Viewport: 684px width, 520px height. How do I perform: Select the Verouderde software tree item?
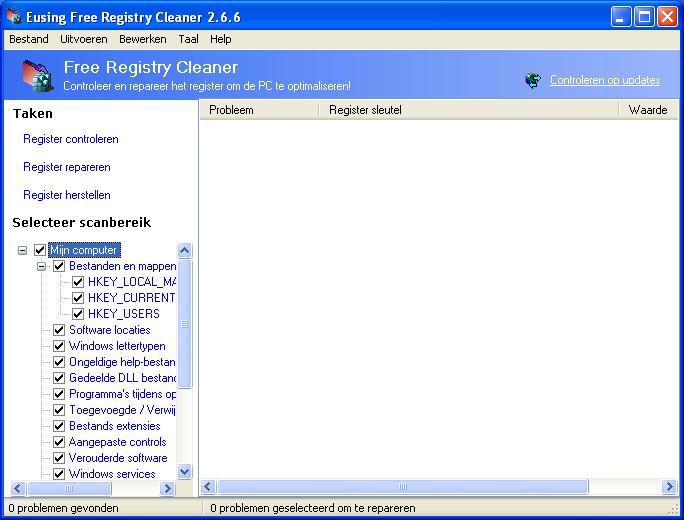118,458
